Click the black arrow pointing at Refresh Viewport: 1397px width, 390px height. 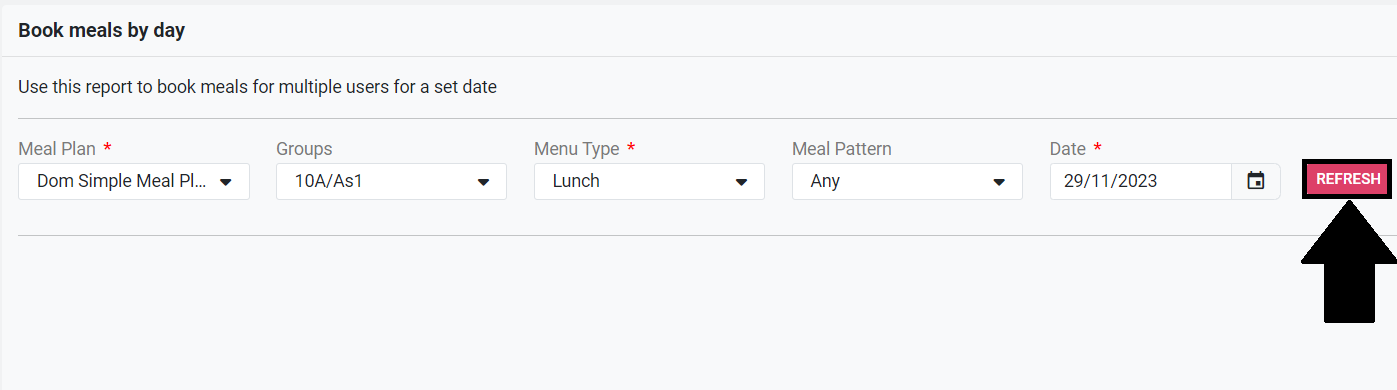click(1349, 260)
